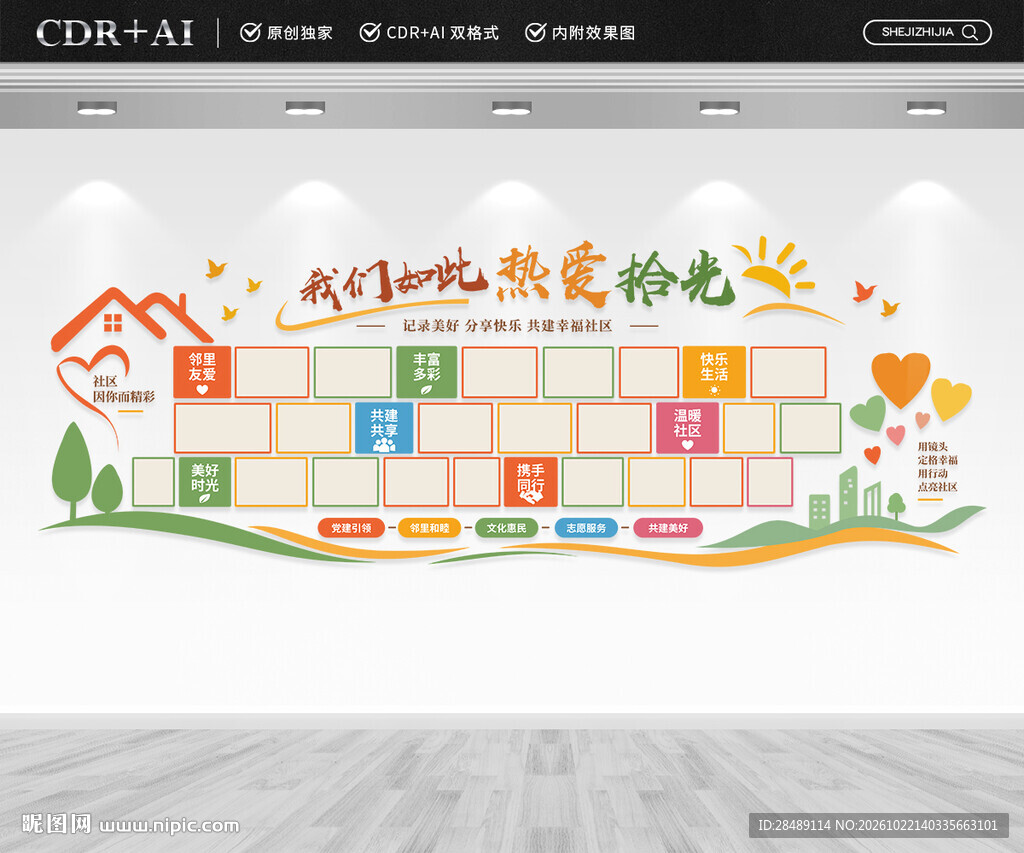Click the 原创独家 label
Viewport: 1024px width, 853px height.
300,33
